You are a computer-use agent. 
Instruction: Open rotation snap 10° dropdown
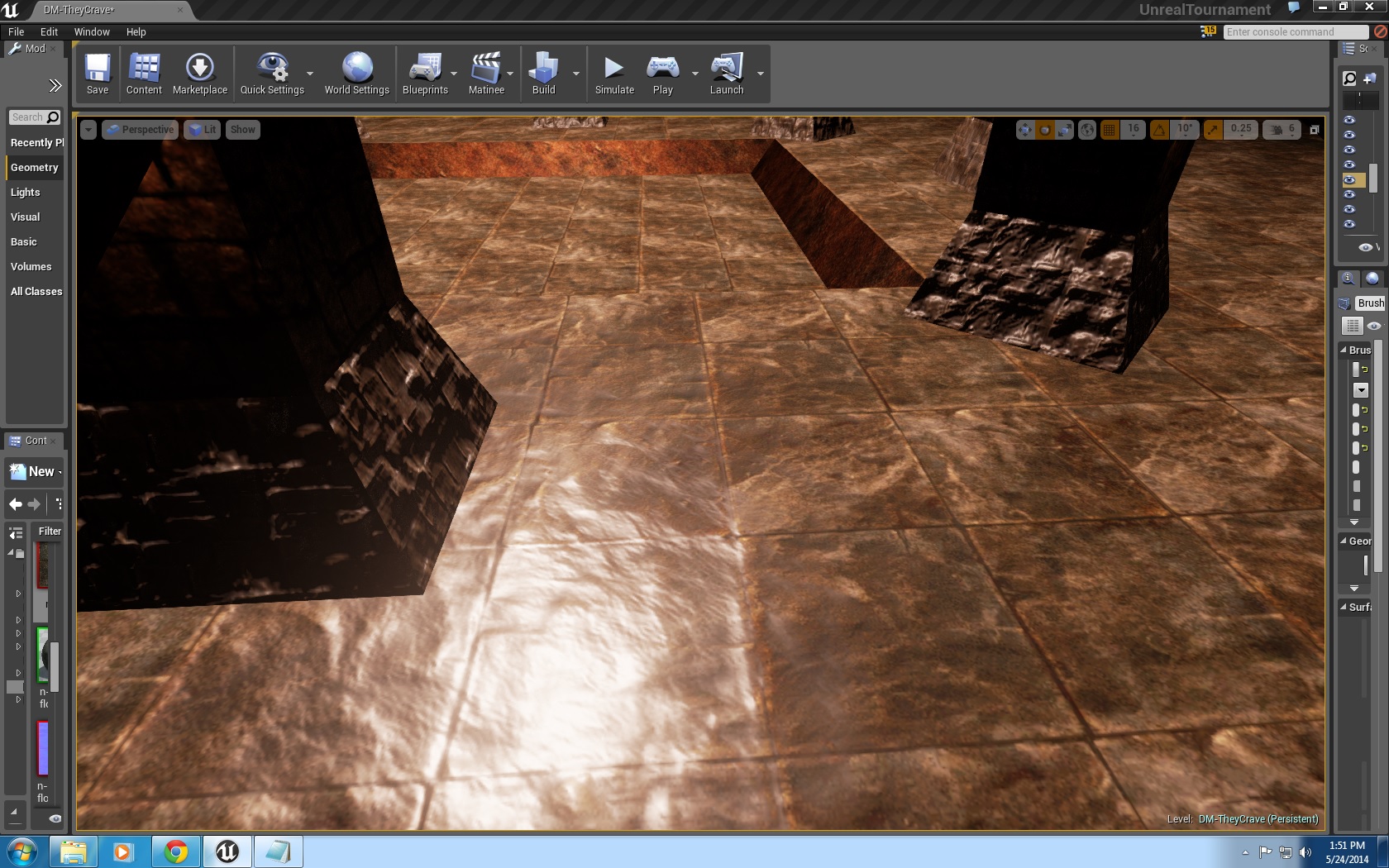[1185, 130]
